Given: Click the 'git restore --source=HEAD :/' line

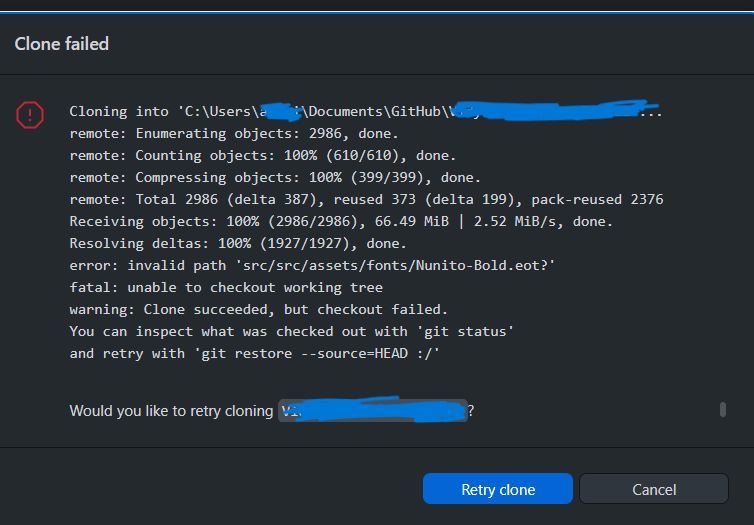Looking at the screenshot, I should click(254, 354).
